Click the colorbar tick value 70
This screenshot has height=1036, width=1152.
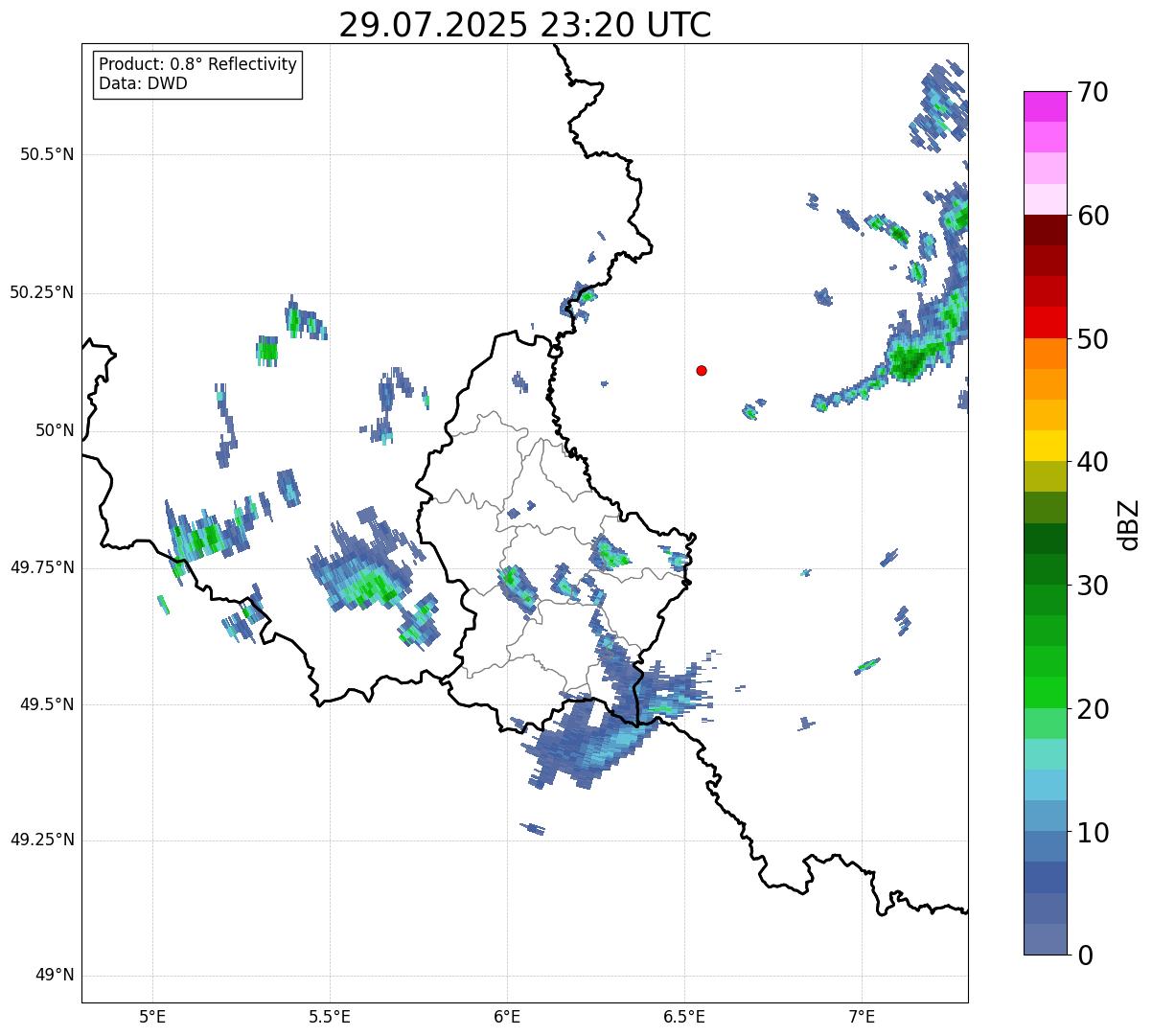point(1093,92)
